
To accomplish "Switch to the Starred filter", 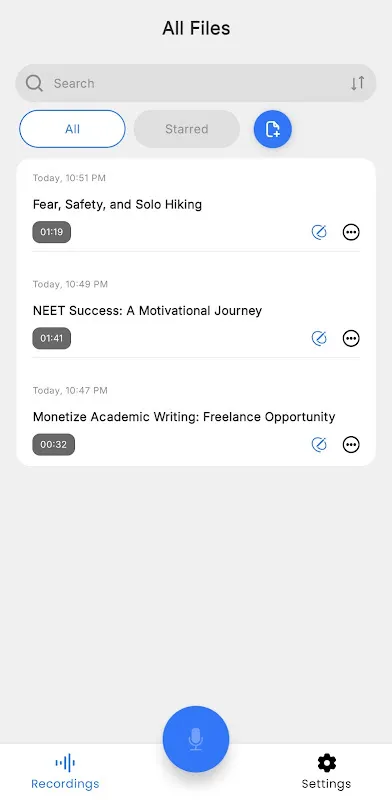I will coord(187,129).
